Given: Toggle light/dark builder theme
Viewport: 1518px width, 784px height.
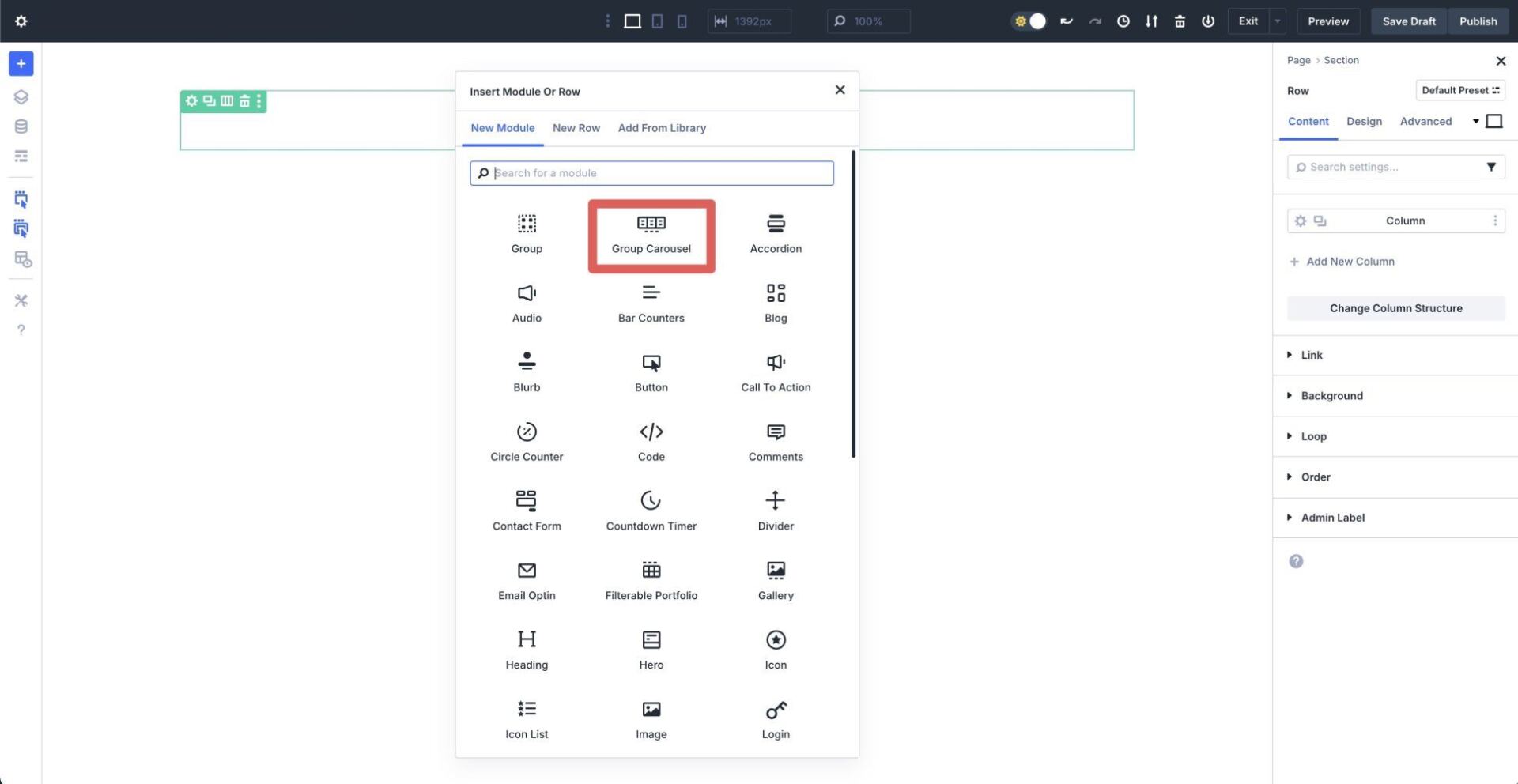Looking at the screenshot, I should [x=1029, y=21].
